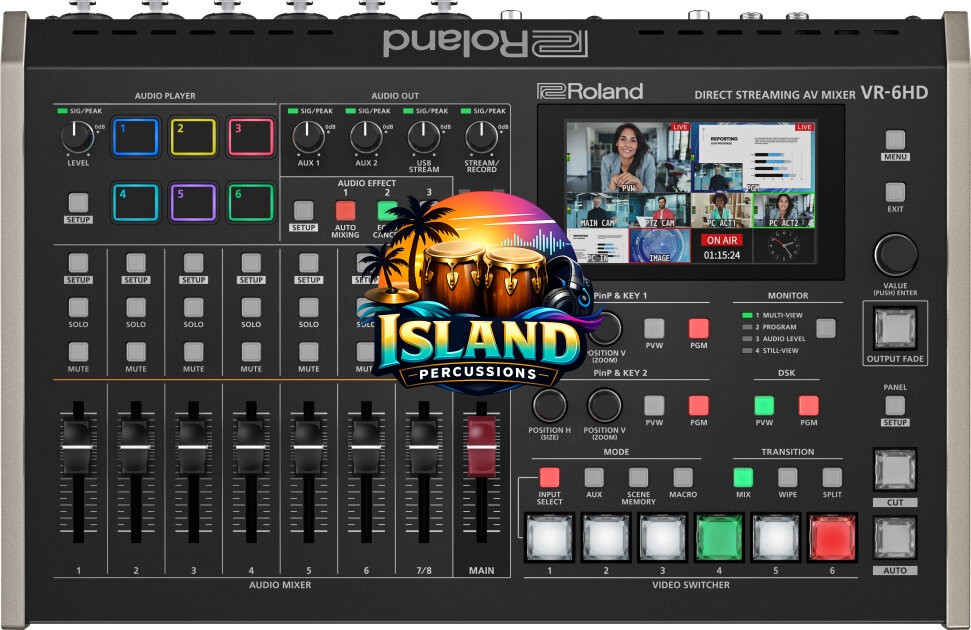The width and height of the screenshot is (971, 630).
Task: Tap green audio player pad 6
Action: point(251,203)
